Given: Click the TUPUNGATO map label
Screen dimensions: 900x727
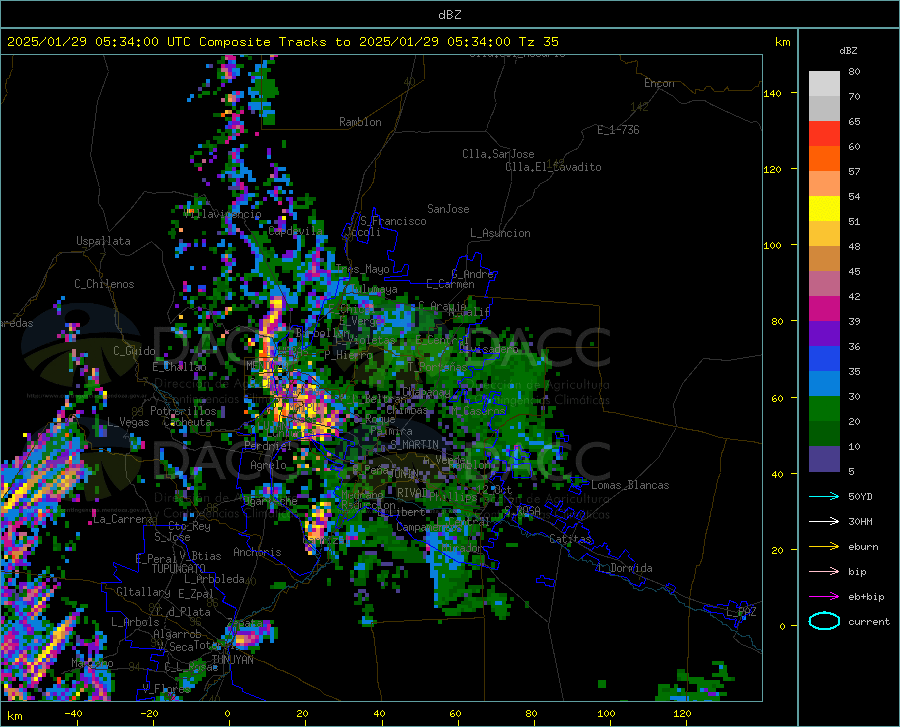Looking at the screenshot, I should [x=179, y=569].
